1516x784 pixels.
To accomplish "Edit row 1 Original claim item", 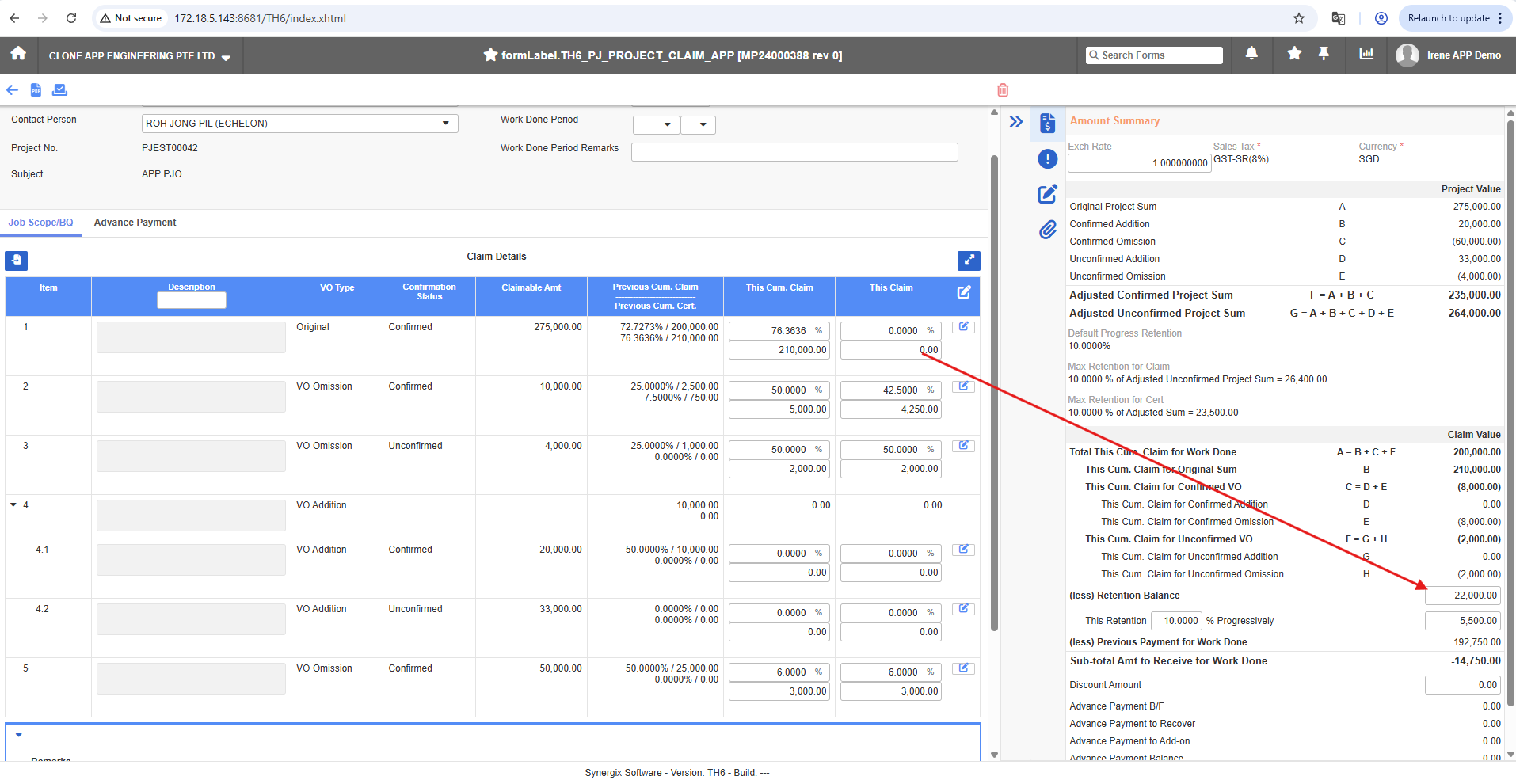I will pos(963,327).
